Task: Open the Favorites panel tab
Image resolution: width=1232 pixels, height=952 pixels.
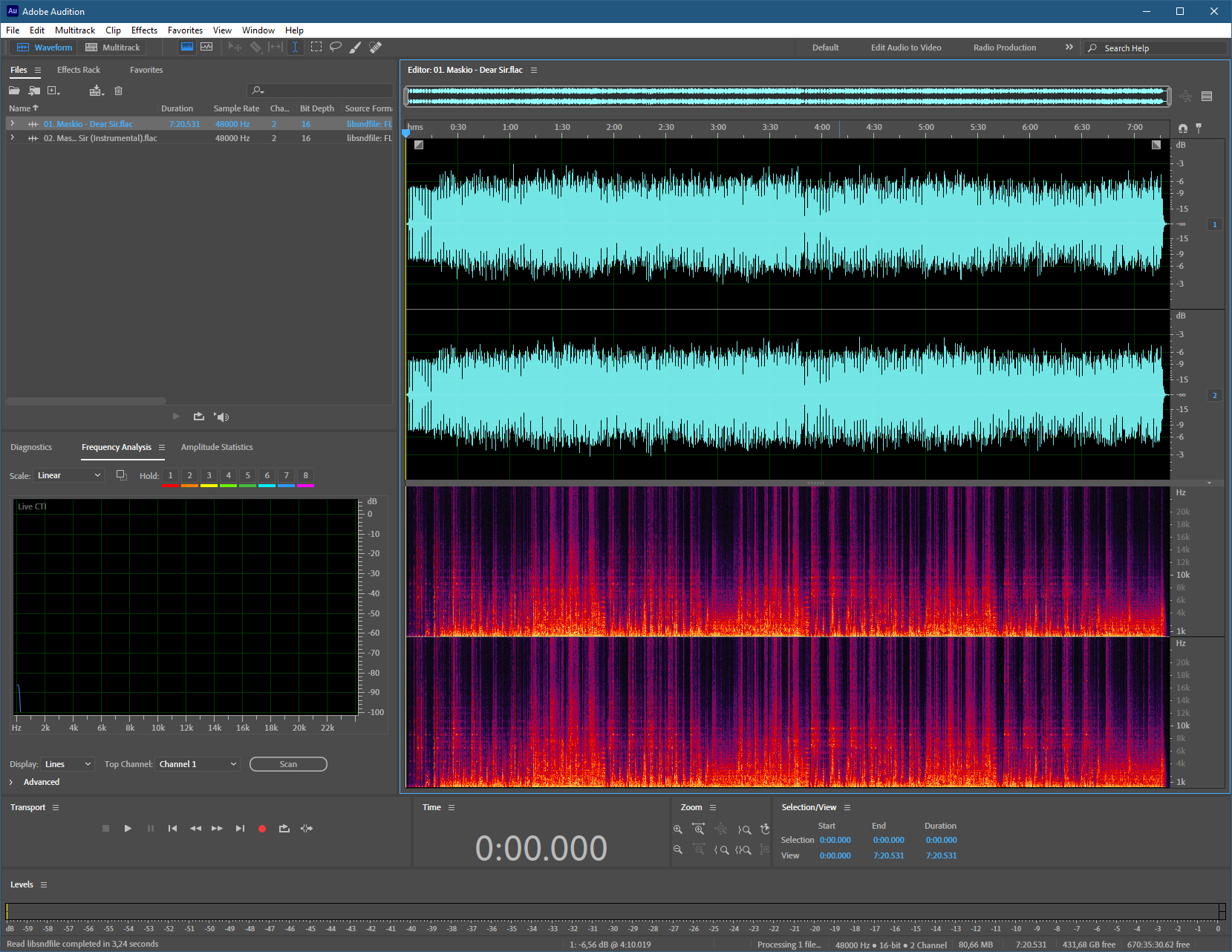Action: (x=146, y=70)
